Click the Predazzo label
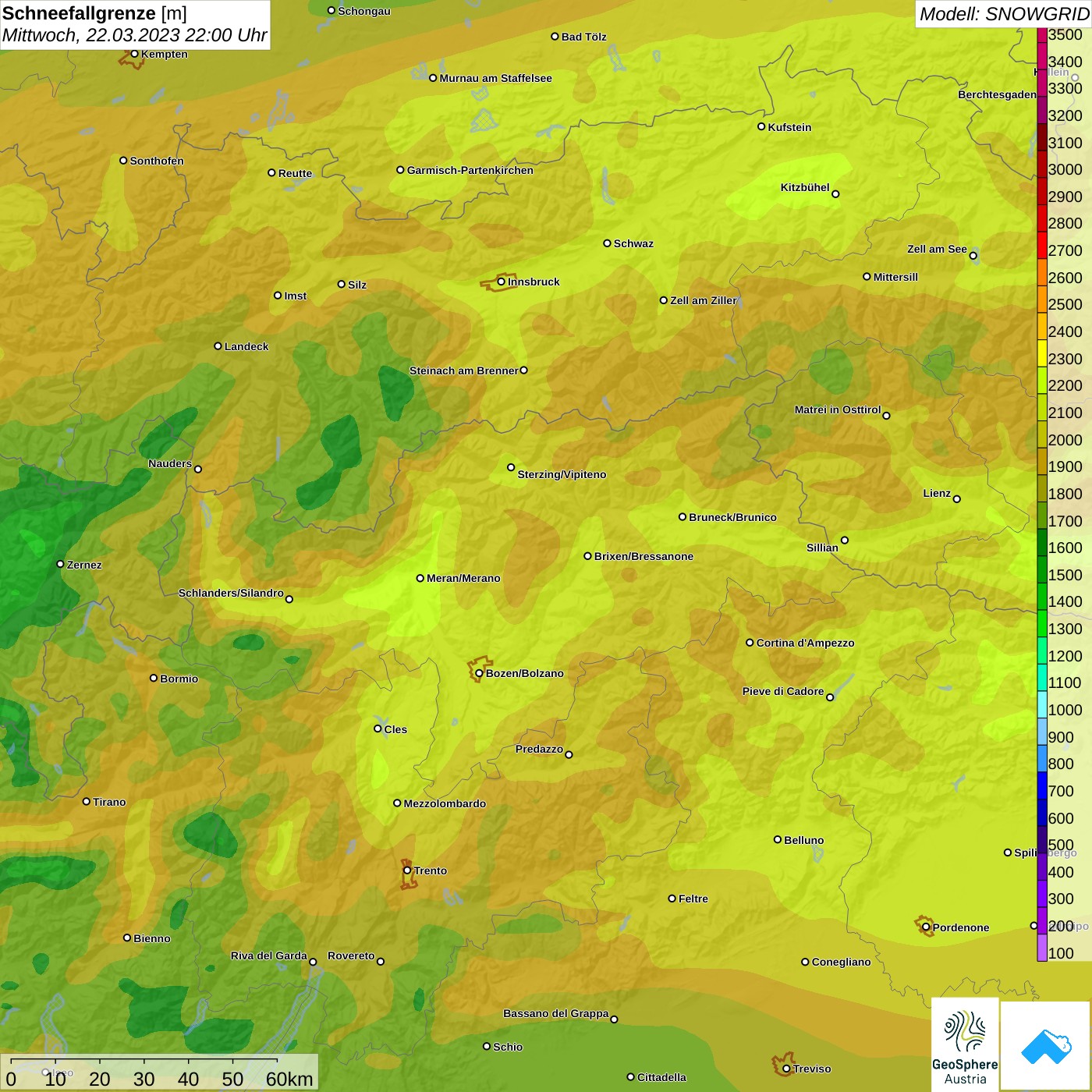Screen dimensions: 1092x1092 [x=540, y=749]
